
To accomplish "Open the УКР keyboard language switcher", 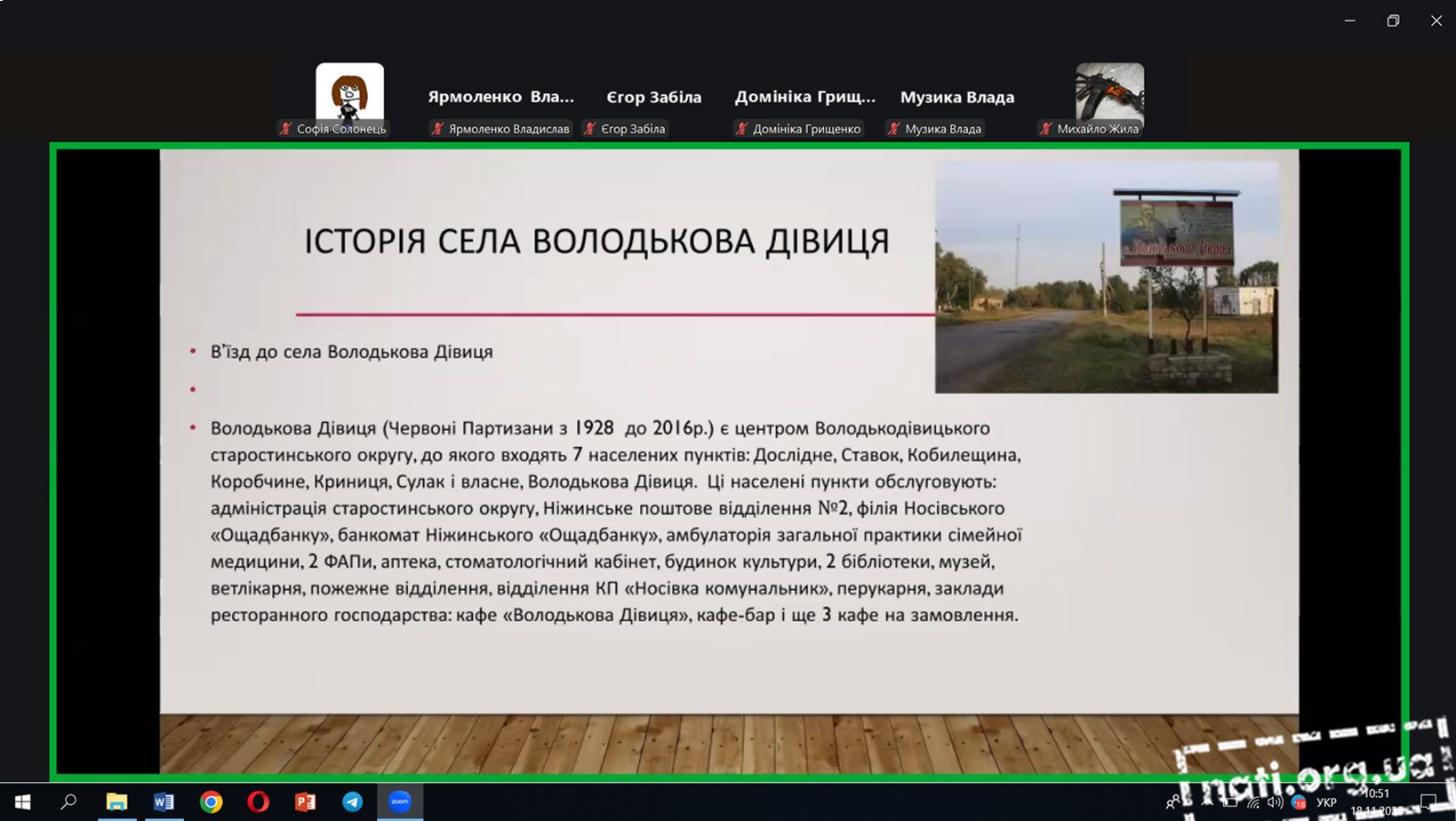I will pyautogui.click(x=1326, y=802).
